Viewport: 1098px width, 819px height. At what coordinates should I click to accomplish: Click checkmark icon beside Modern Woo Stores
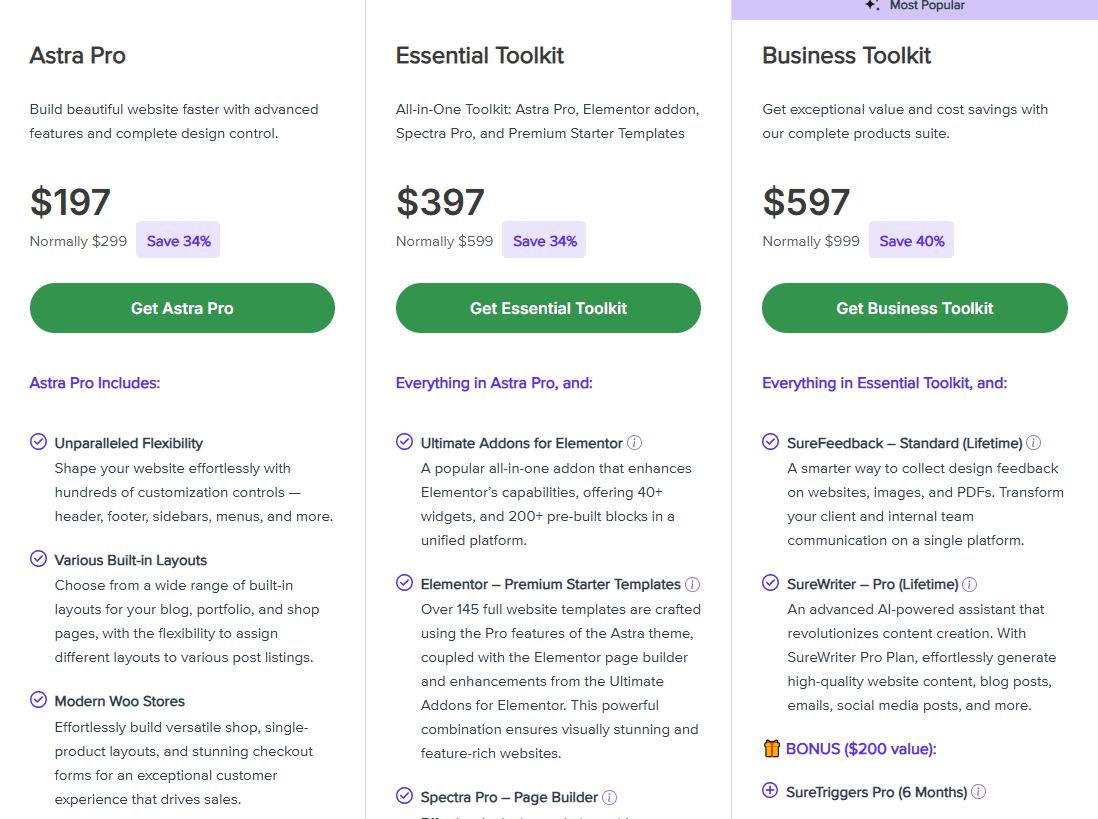38,700
